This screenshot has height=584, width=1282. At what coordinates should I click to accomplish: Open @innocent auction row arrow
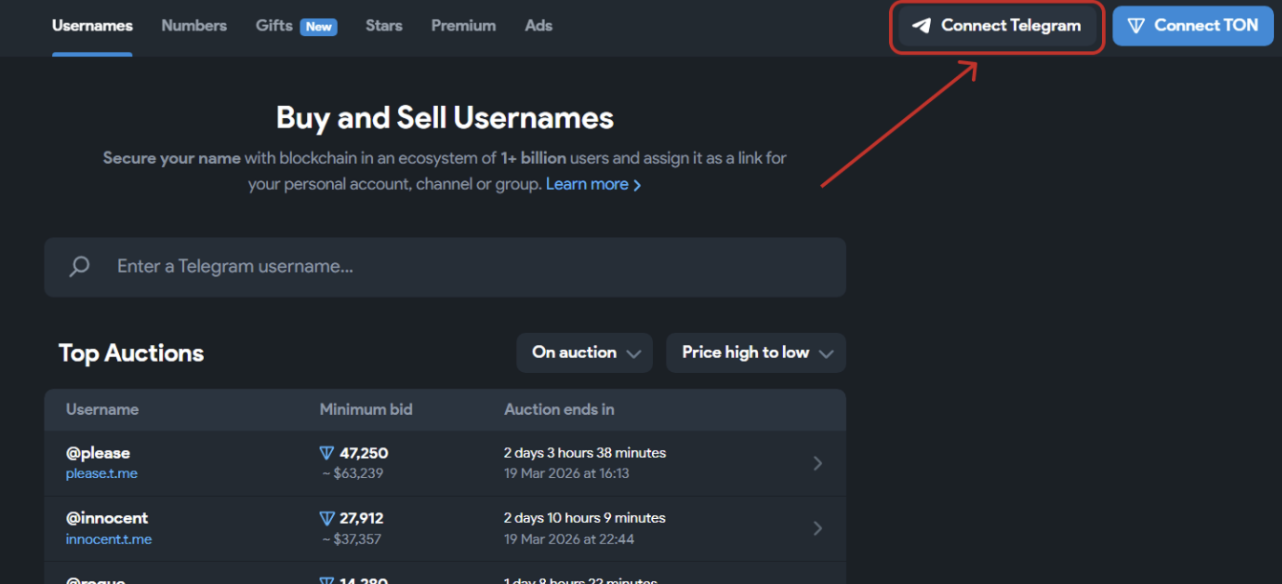(x=817, y=528)
